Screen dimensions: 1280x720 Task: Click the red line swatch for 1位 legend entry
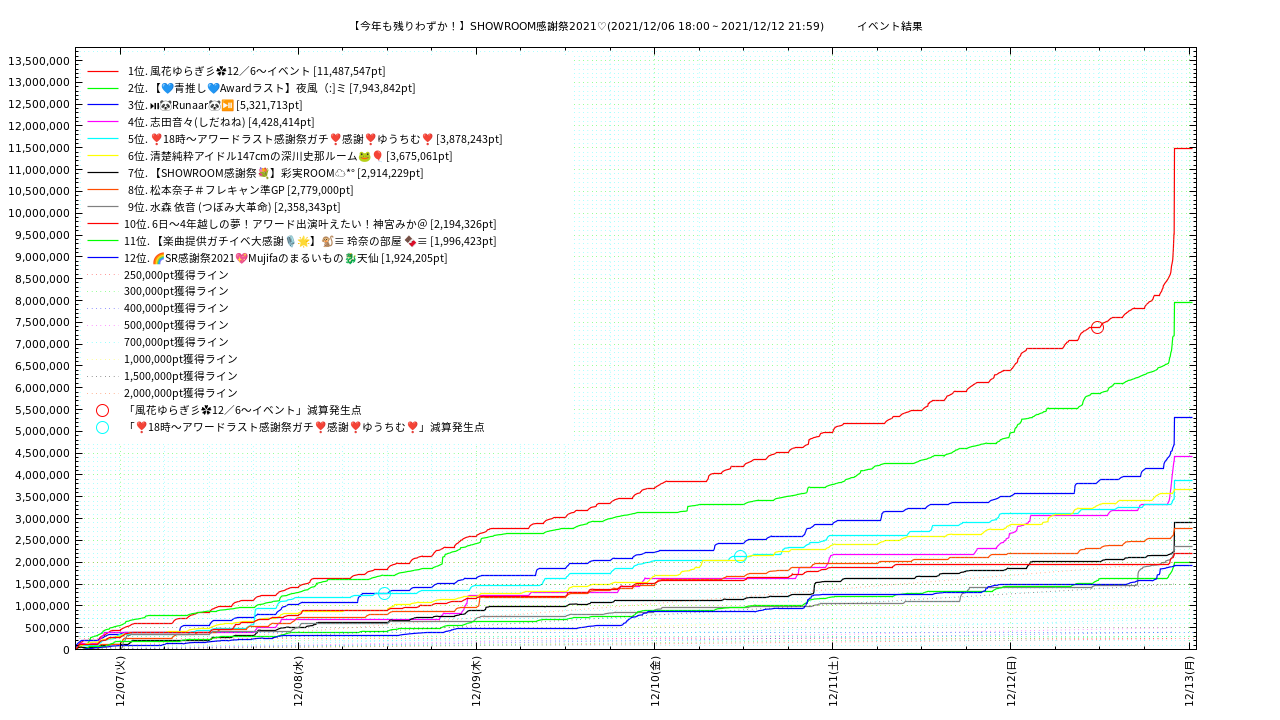click(x=102, y=71)
